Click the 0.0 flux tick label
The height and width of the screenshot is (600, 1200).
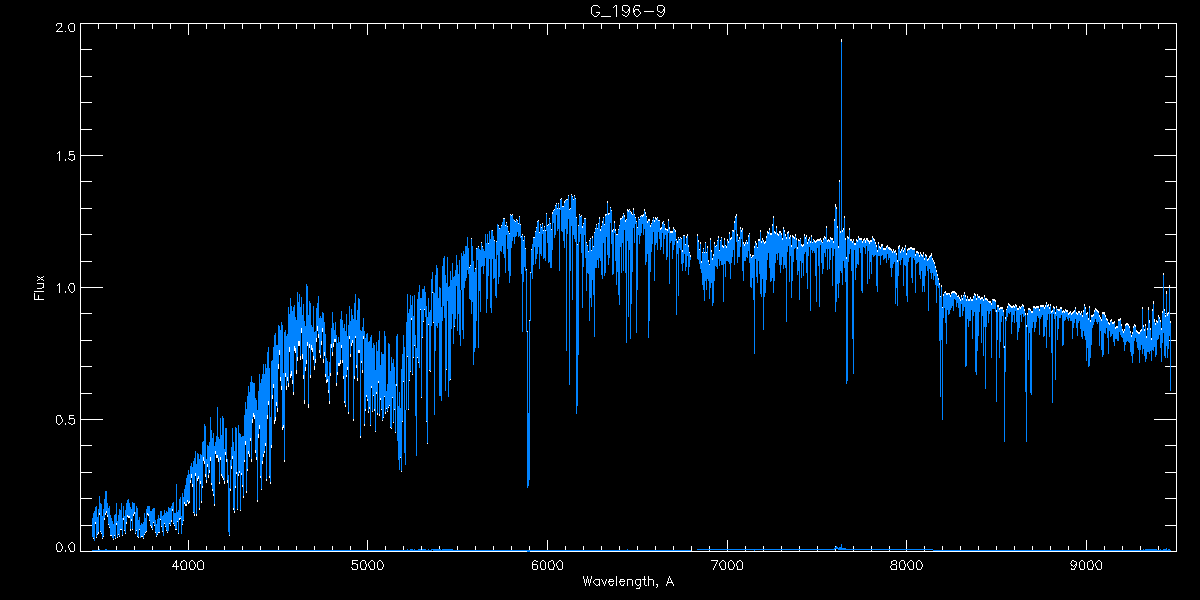tap(65, 548)
